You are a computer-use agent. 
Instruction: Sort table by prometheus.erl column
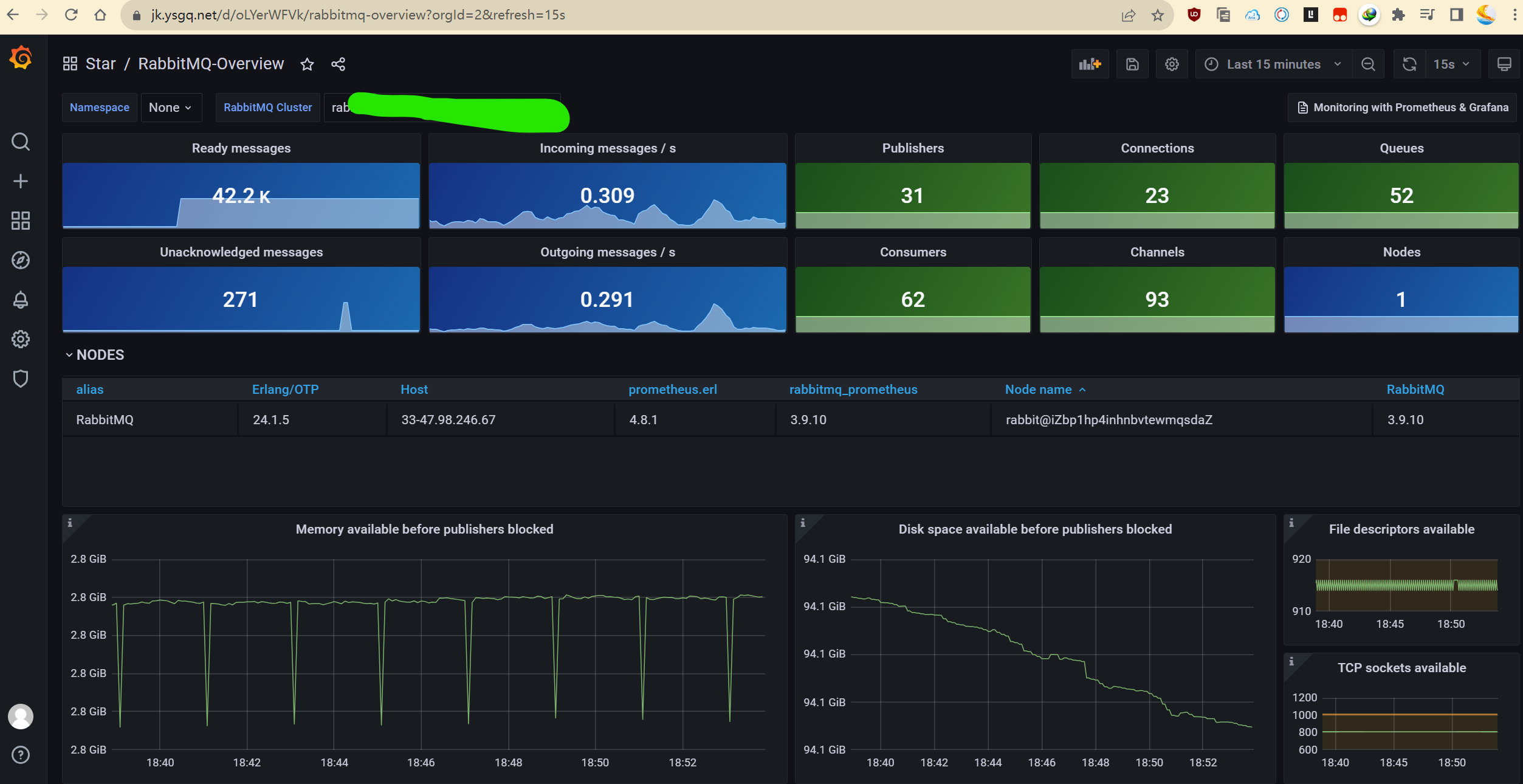[x=673, y=390]
